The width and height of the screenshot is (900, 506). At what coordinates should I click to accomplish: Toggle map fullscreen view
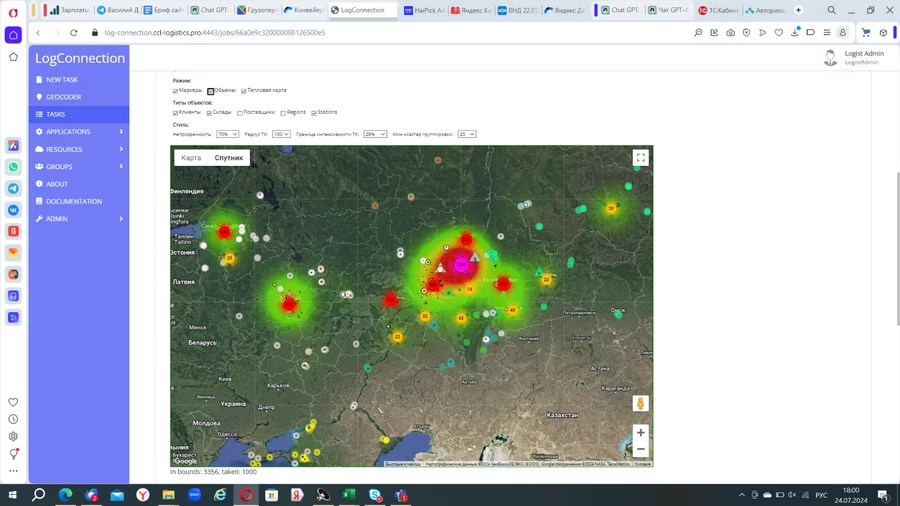click(641, 158)
